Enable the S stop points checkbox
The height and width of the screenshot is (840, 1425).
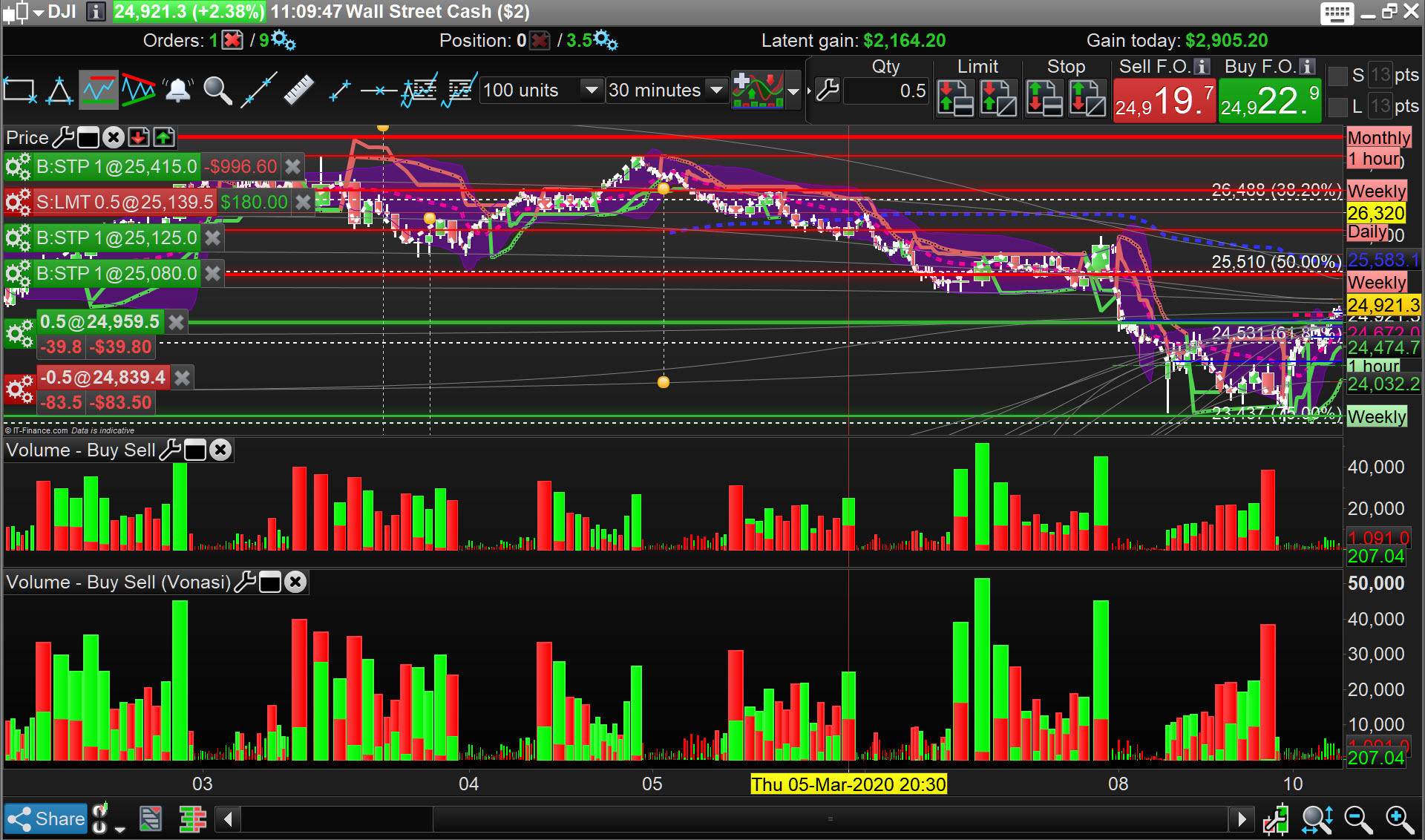[x=1337, y=76]
